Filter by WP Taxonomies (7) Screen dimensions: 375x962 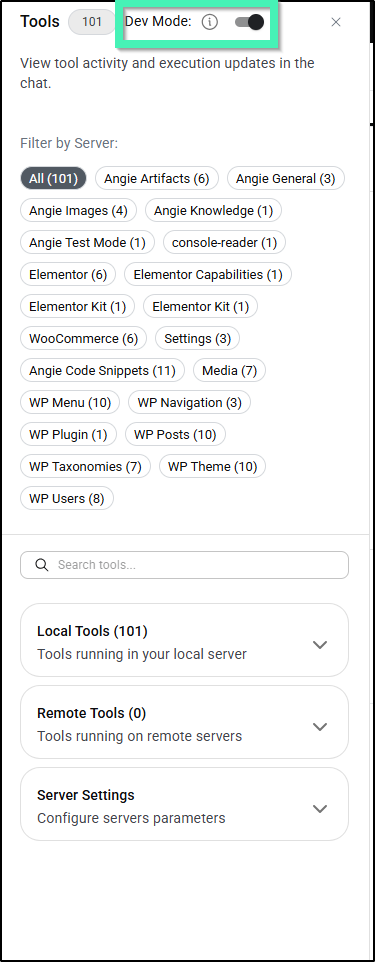pyautogui.click(x=85, y=466)
